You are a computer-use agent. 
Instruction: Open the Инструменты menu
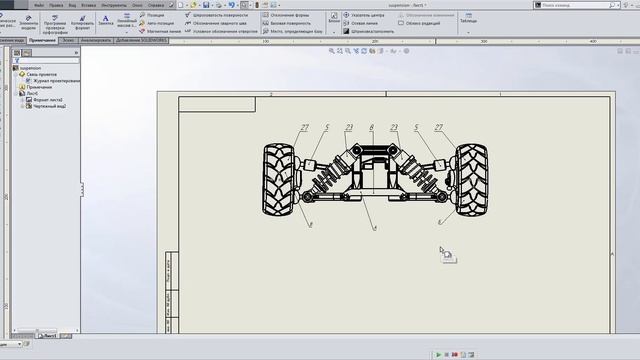pyautogui.click(x=114, y=5)
